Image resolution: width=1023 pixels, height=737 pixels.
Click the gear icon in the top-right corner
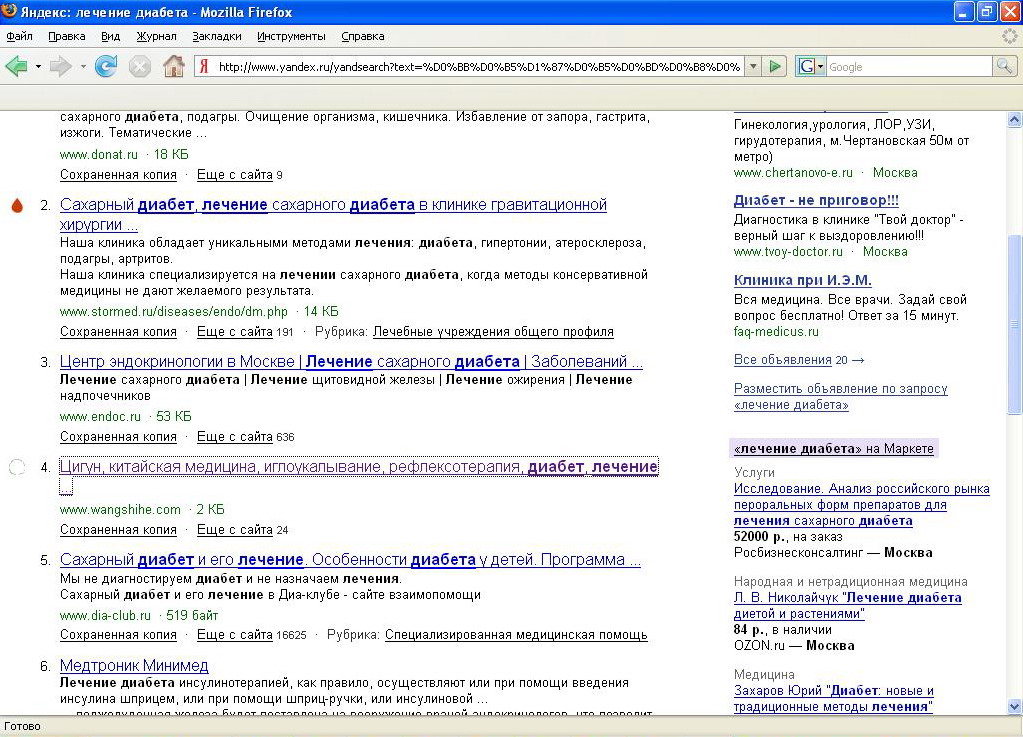click(1006, 35)
